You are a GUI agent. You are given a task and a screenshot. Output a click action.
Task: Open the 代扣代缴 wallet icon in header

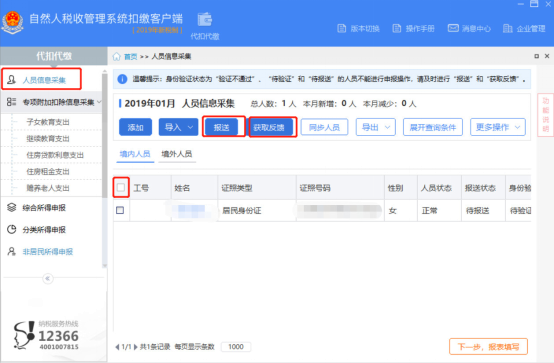pyautogui.click(x=205, y=19)
